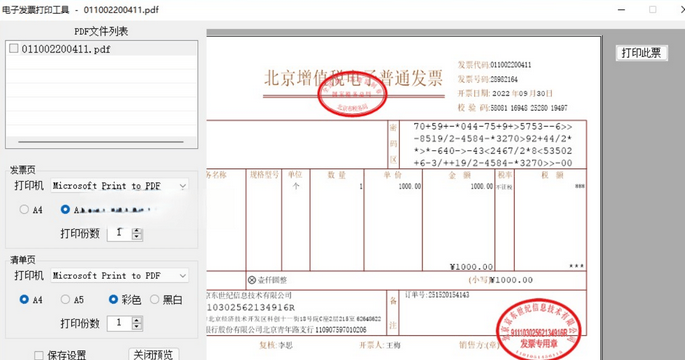
Task: Click the 打印此票 button
Action: click(641, 53)
